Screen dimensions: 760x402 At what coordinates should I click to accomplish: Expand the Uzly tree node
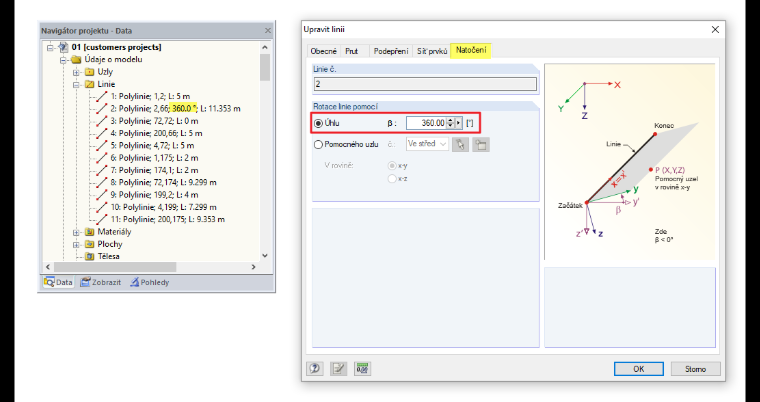(x=76, y=72)
